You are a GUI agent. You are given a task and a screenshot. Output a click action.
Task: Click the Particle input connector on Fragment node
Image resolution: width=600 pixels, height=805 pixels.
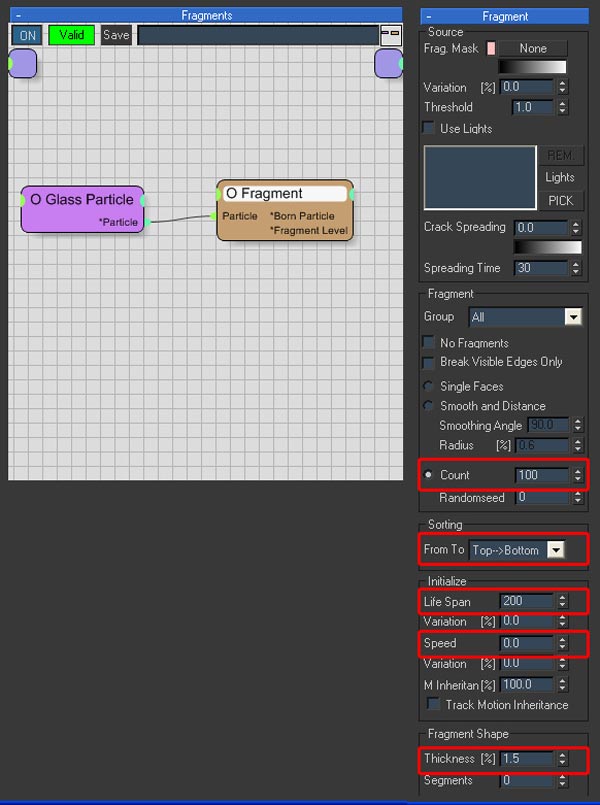[214, 216]
